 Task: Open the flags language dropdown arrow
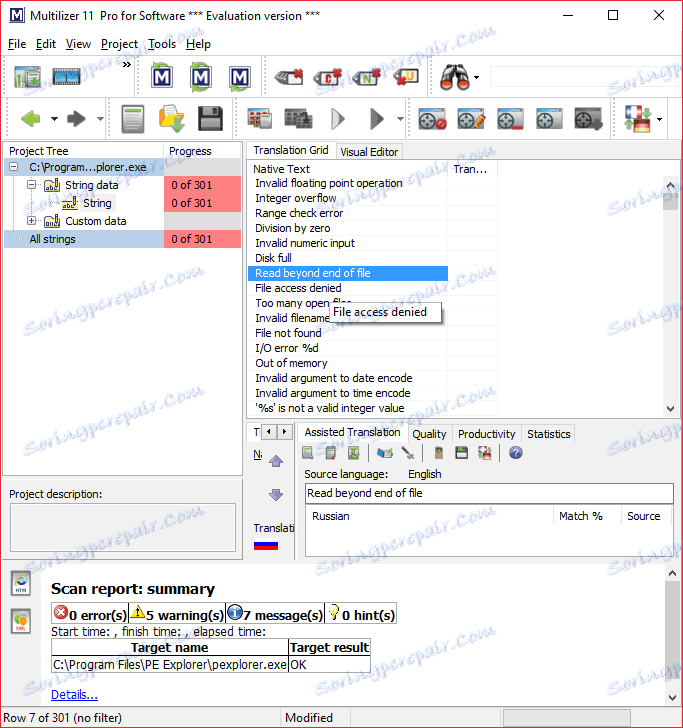click(x=659, y=119)
